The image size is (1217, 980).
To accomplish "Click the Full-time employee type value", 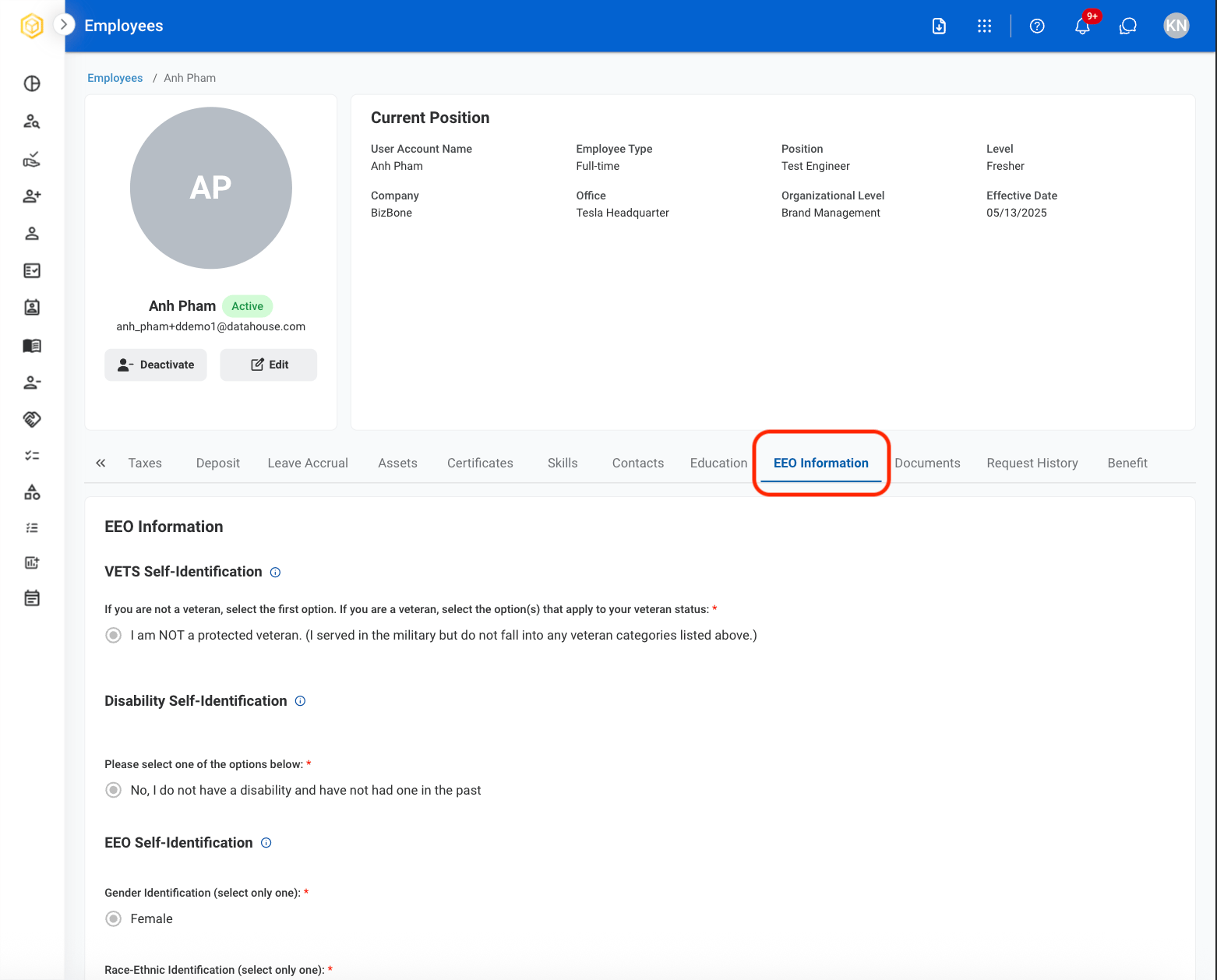I will [x=598, y=166].
